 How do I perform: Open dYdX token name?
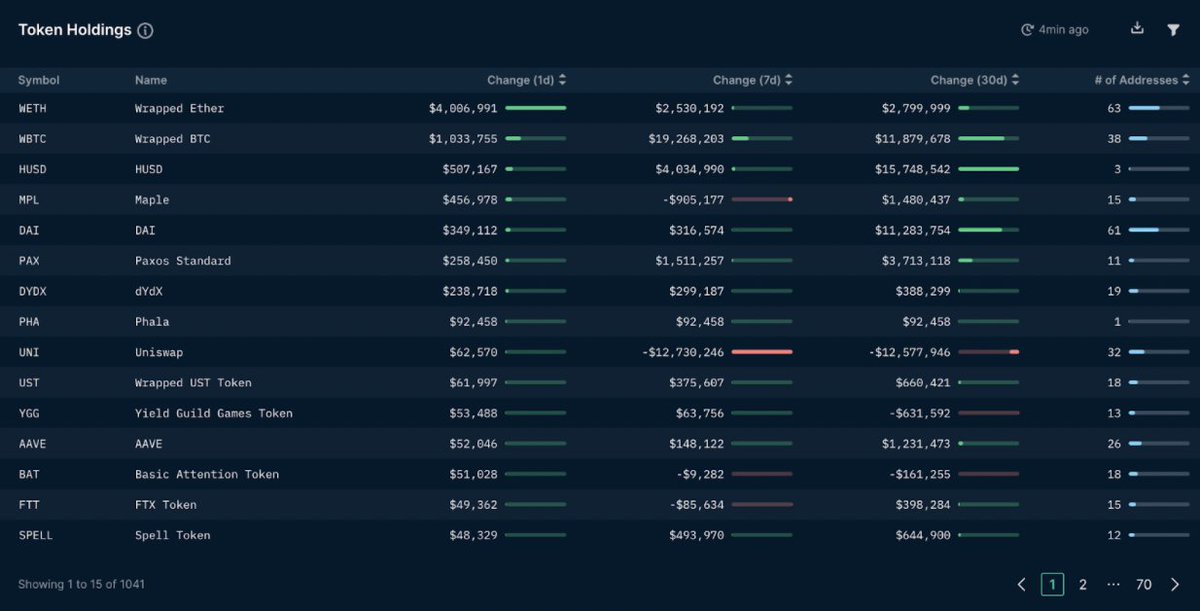(x=149, y=291)
